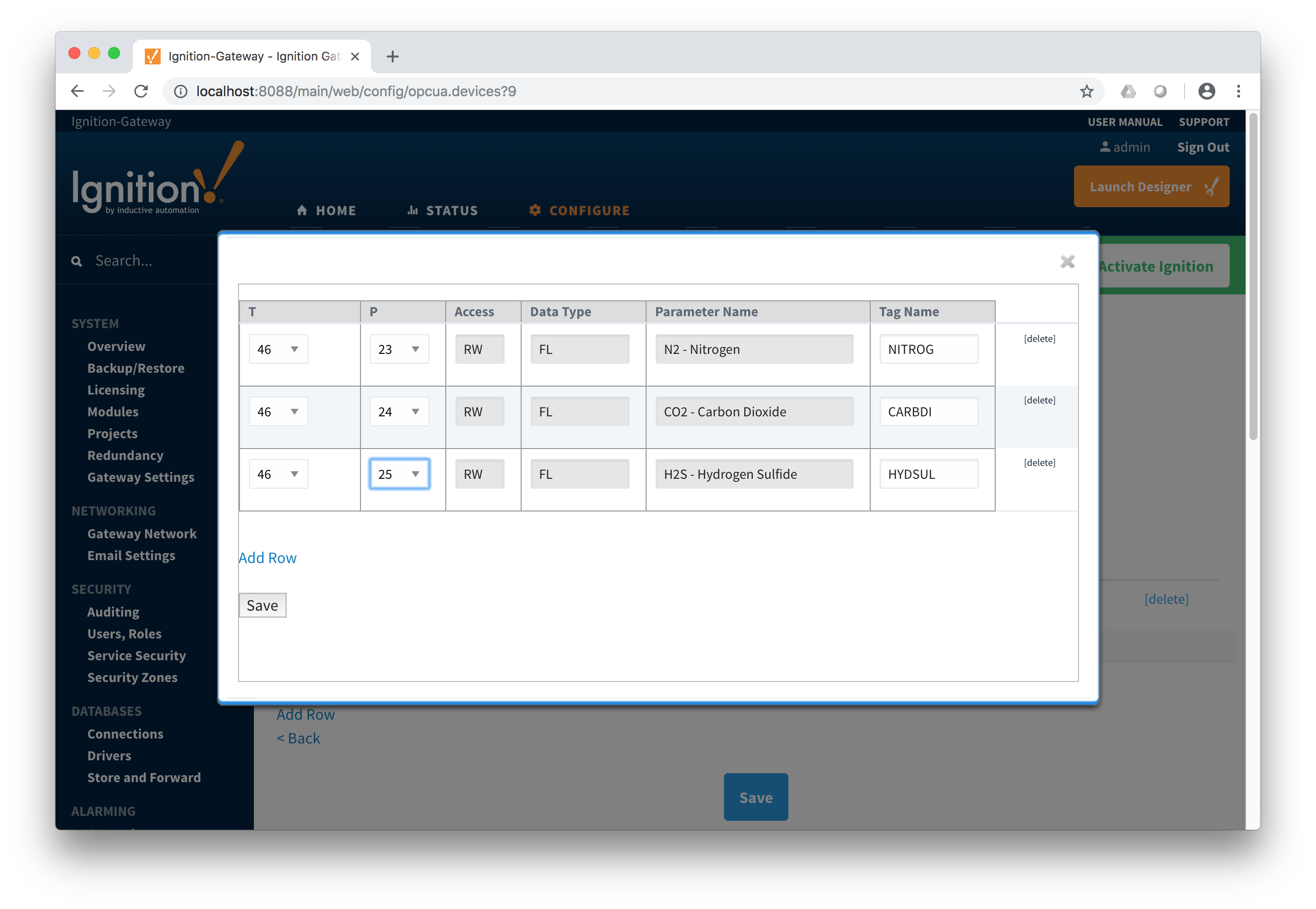
Task: Click the N2 - Nitrogen parameter field
Action: tap(754, 349)
